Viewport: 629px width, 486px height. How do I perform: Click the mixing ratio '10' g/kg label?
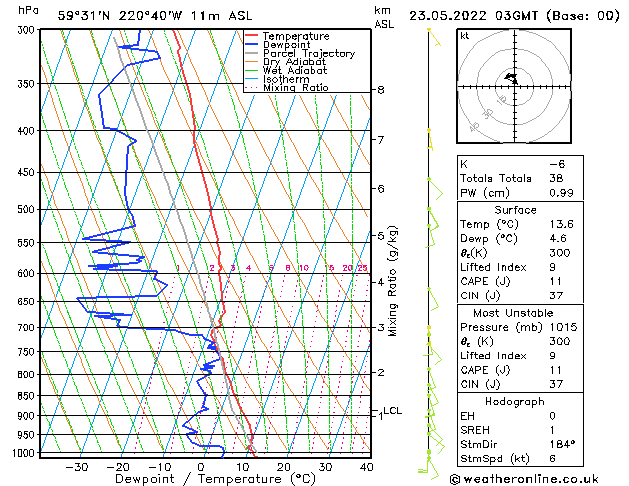(x=304, y=268)
